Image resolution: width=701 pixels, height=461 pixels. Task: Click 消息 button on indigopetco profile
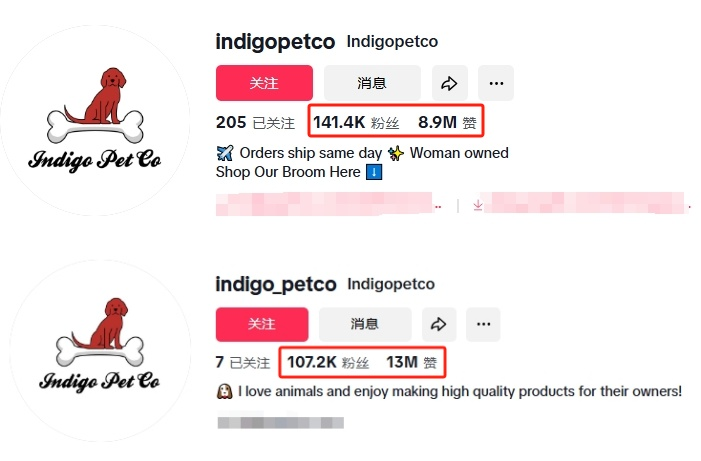pos(371,83)
